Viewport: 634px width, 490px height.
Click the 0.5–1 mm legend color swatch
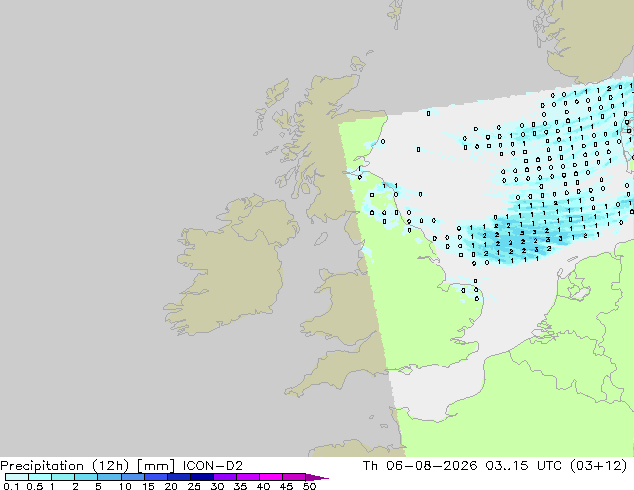(40, 477)
